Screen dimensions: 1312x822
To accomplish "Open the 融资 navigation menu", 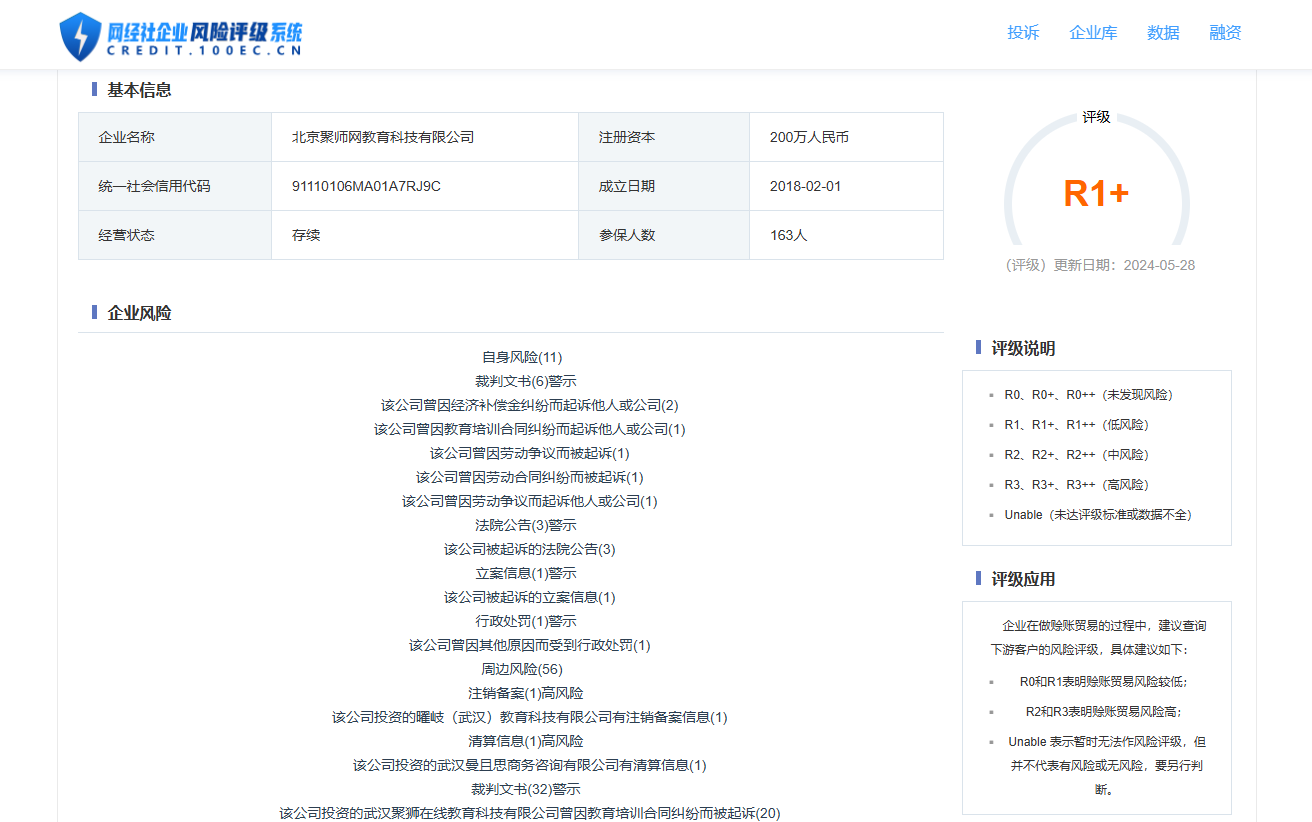I will tap(1225, 32).
